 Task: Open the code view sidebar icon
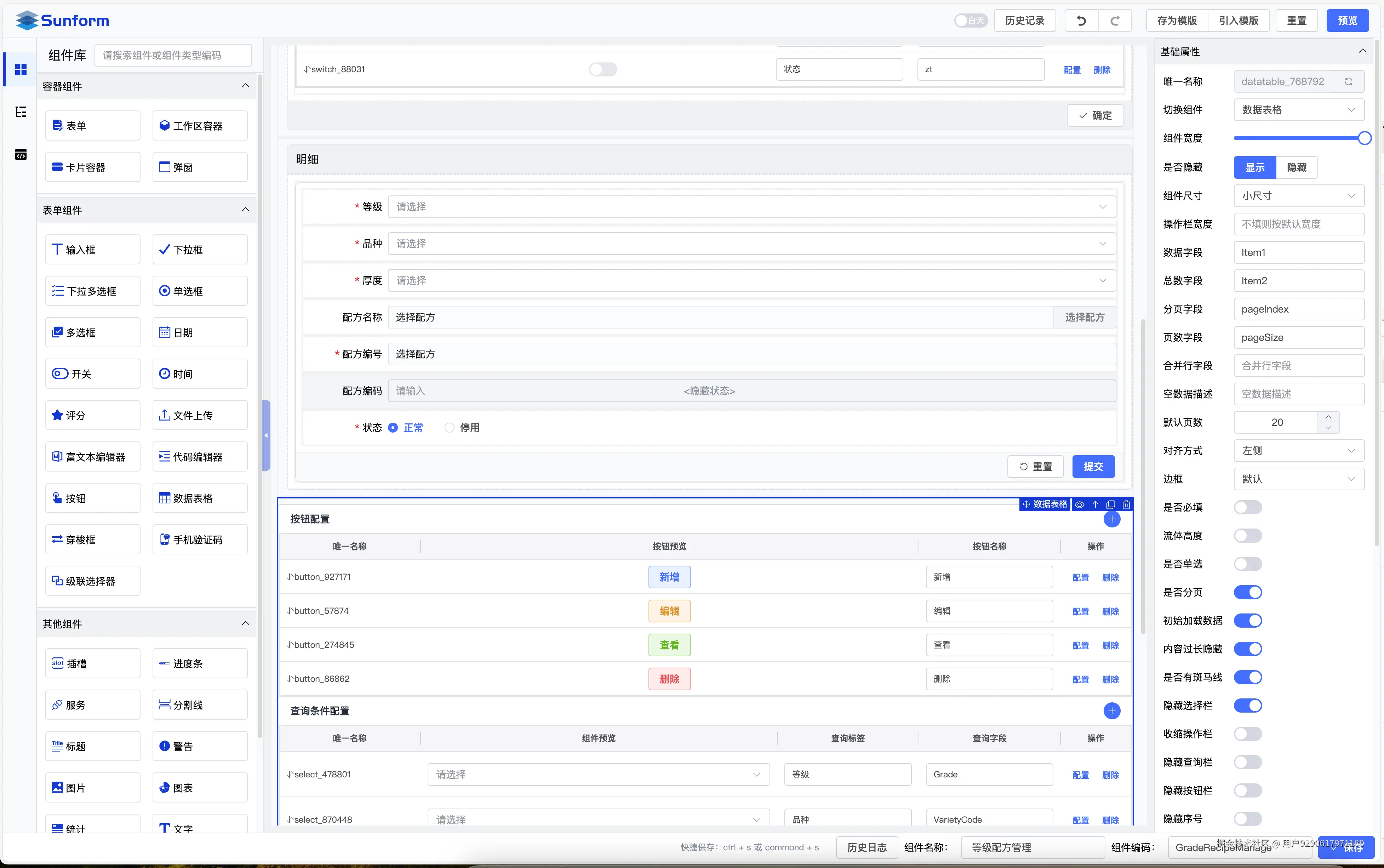[21, 154]
